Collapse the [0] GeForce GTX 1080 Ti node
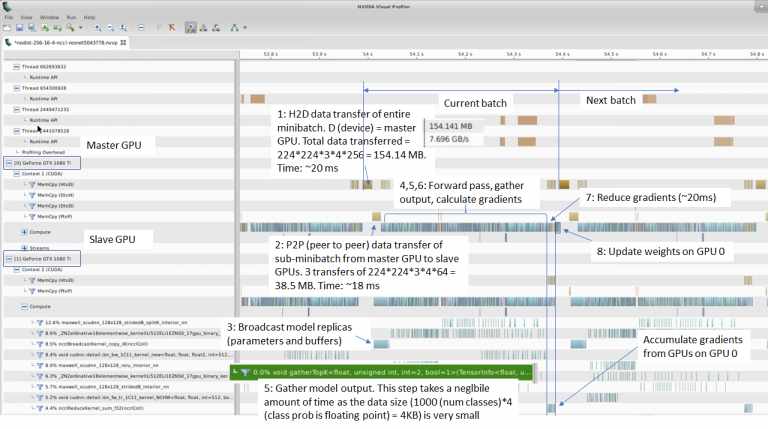 tap(8, 162)
